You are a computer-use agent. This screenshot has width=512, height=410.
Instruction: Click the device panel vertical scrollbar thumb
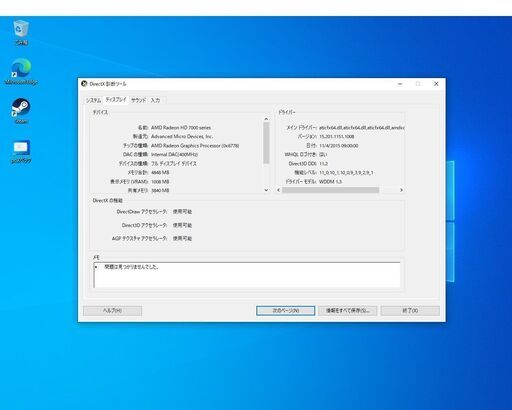click(x=266, y=143)
